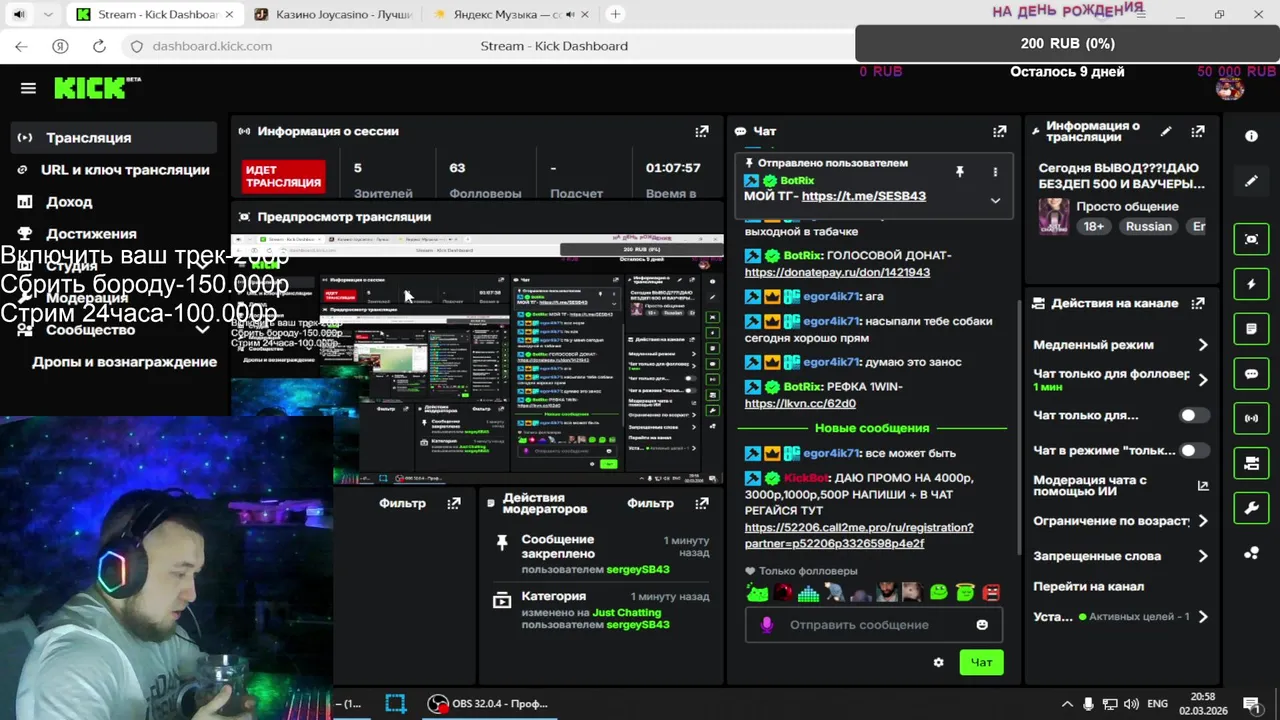Open the user avatar menu
The height and width of the screenshot is (720, 1280).
click(x=1230, y=88)
